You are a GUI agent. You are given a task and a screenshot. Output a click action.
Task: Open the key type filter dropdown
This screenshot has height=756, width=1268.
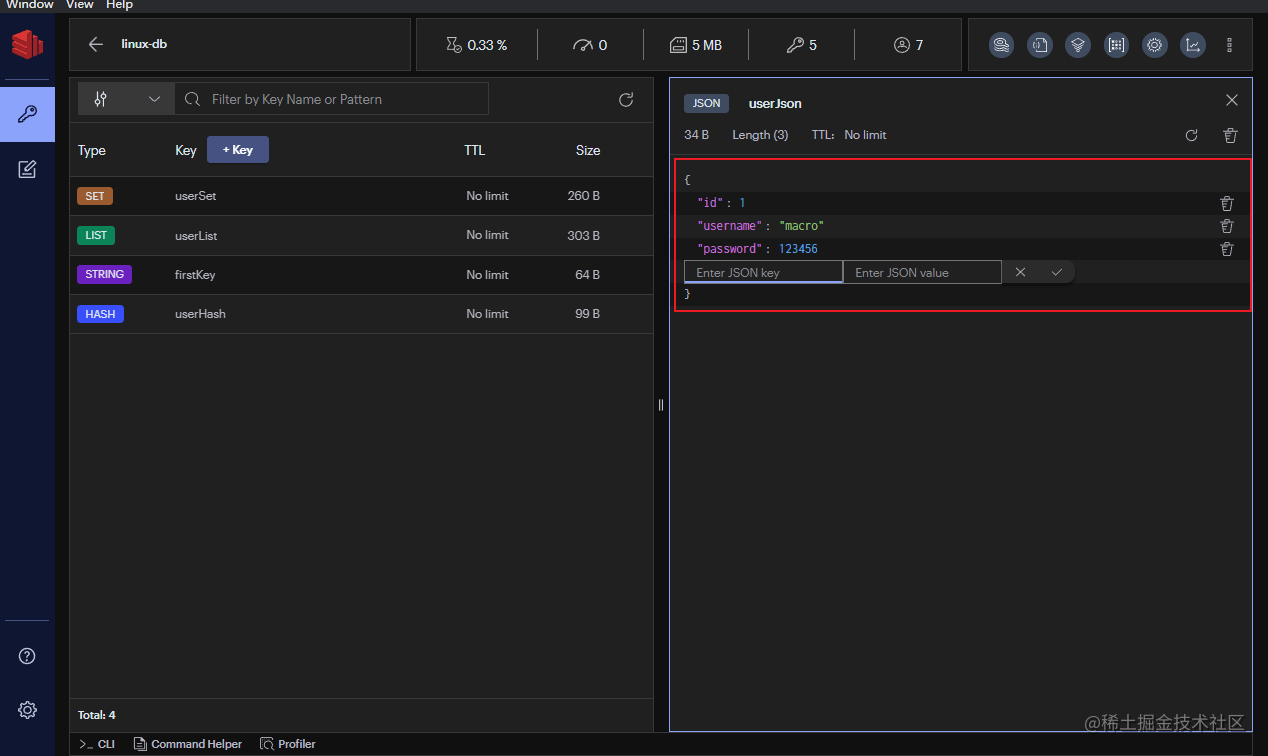(127, 99)
